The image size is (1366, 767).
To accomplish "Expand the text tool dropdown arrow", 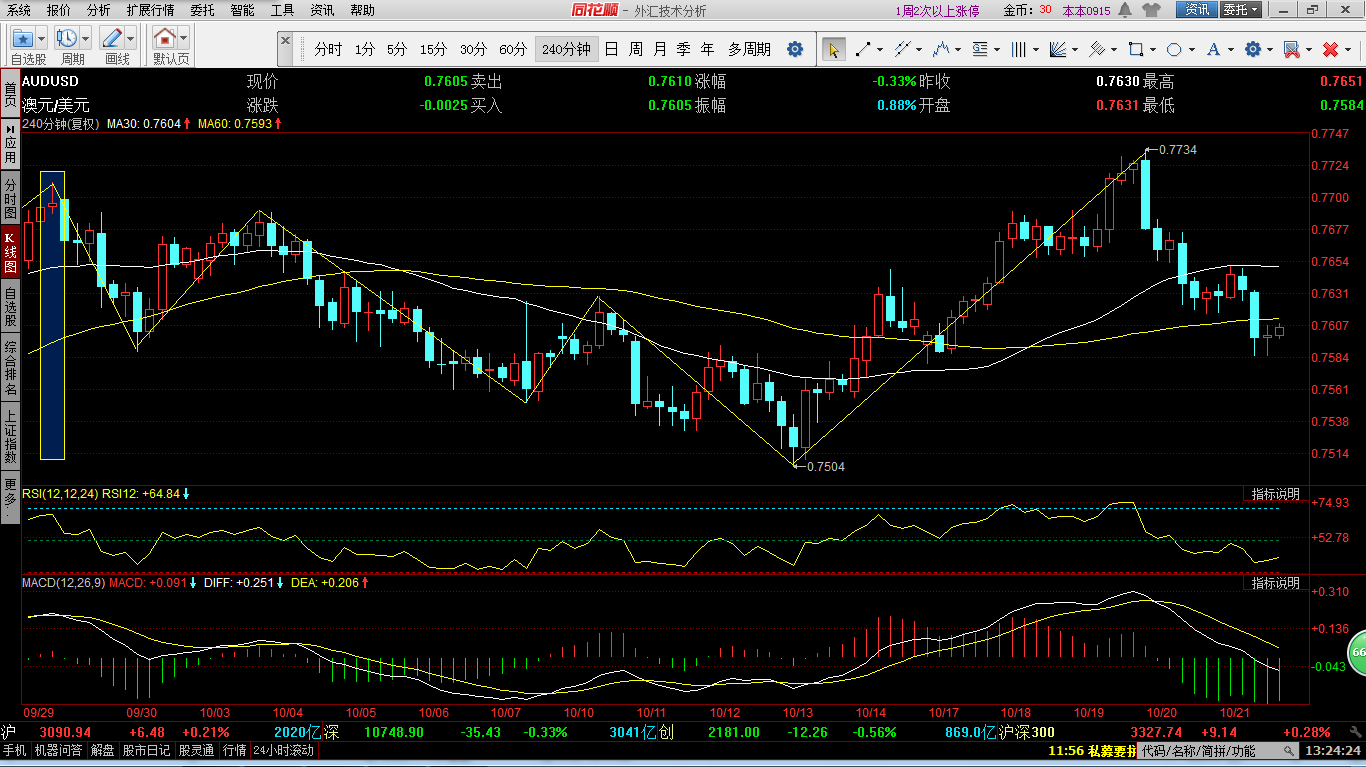I will coord(1229,49).
